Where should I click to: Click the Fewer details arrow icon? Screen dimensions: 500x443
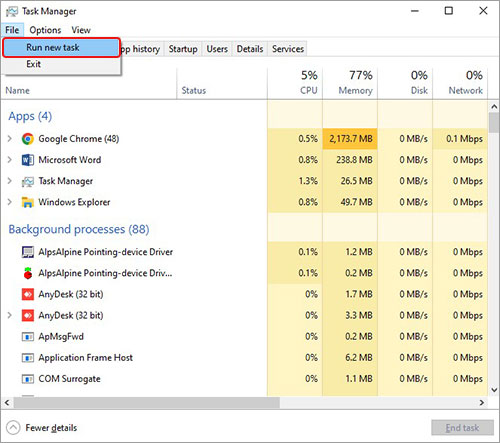(13, 428)
